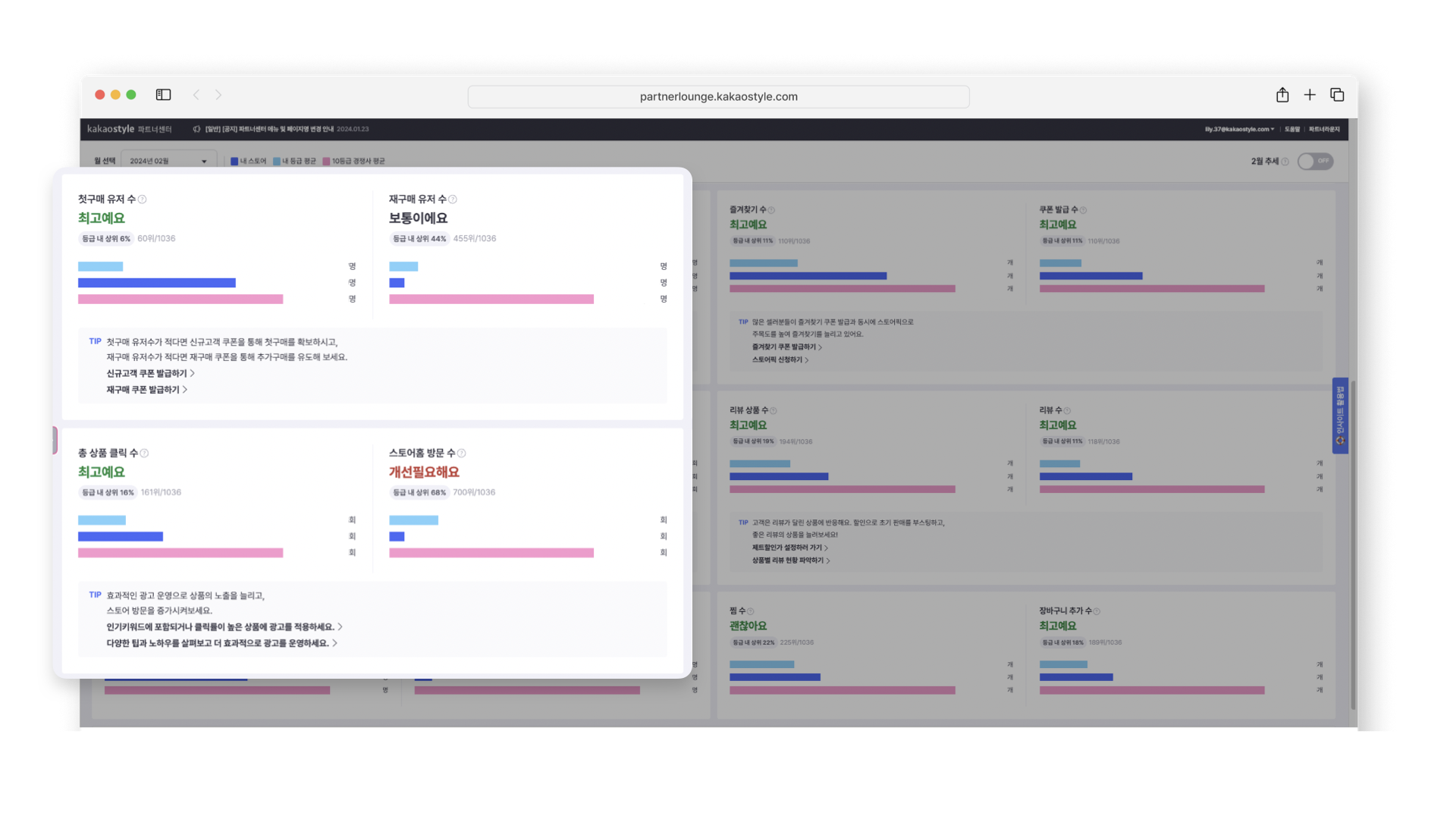The height and width of the screenshot is (819, 1456).
Task: Click the info icon next to 장바구니 추가 수
Action: coord(1097,611)
